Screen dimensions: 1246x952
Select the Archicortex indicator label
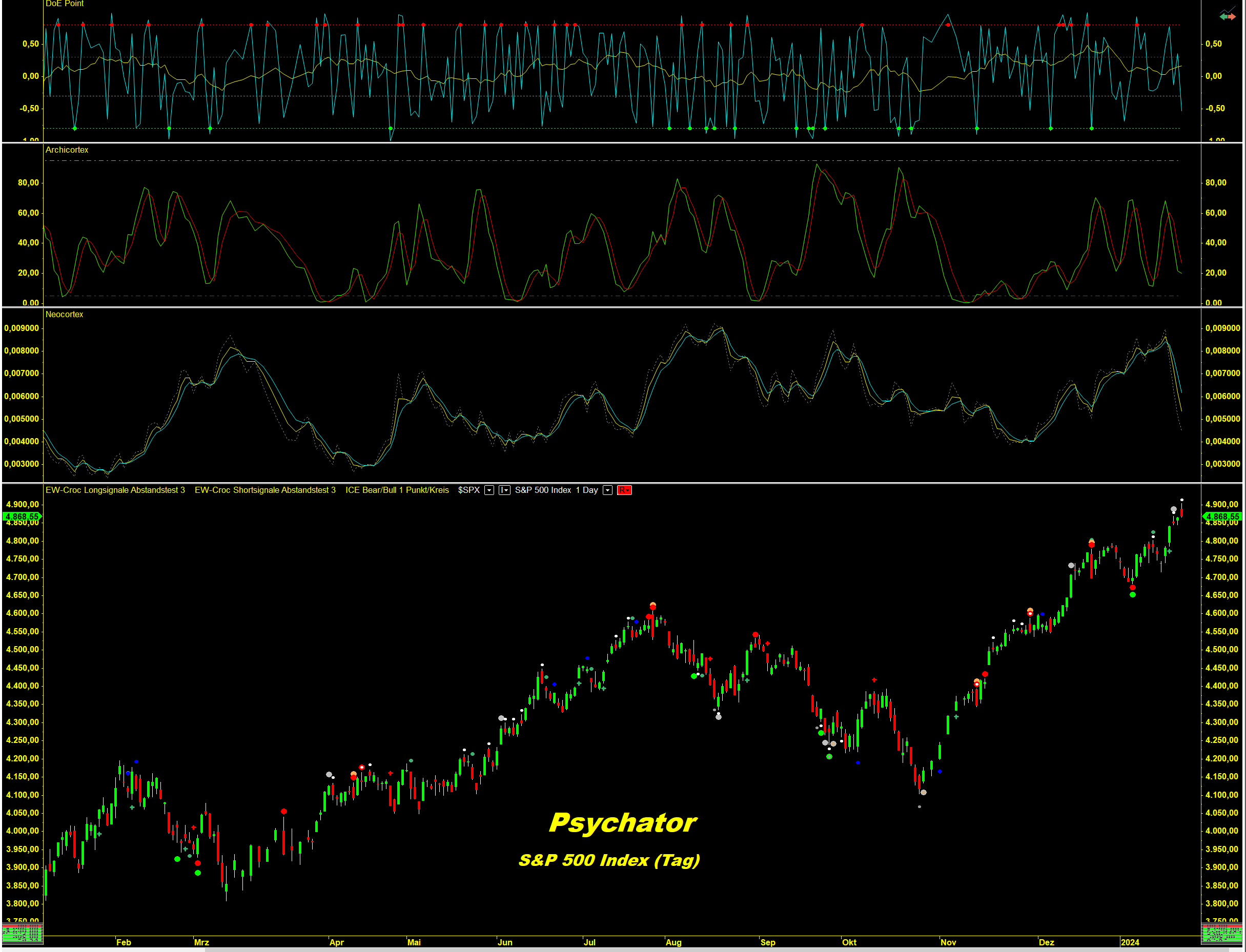(67, 150)
